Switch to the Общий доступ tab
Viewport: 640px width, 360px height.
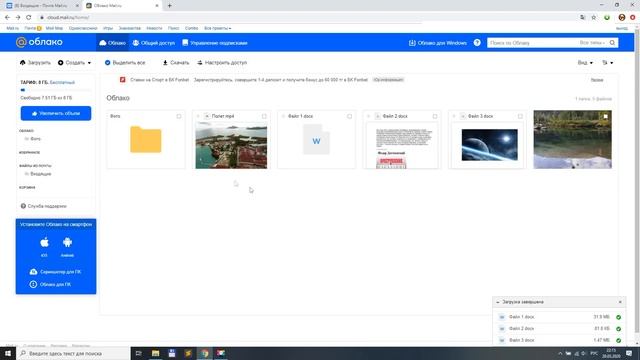(x=153, y=42)
